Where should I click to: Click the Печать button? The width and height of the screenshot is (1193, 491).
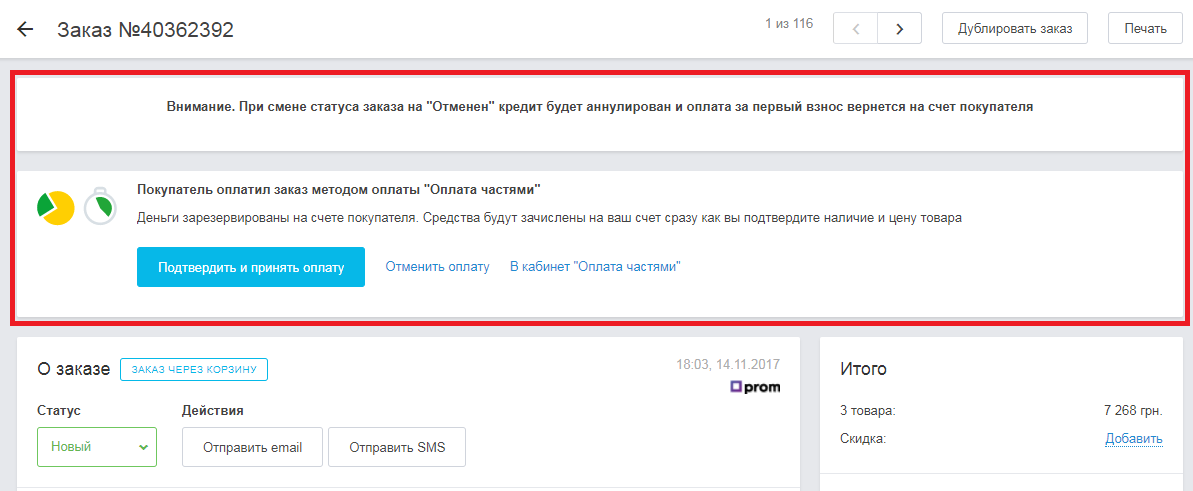tap(1146, 29)
